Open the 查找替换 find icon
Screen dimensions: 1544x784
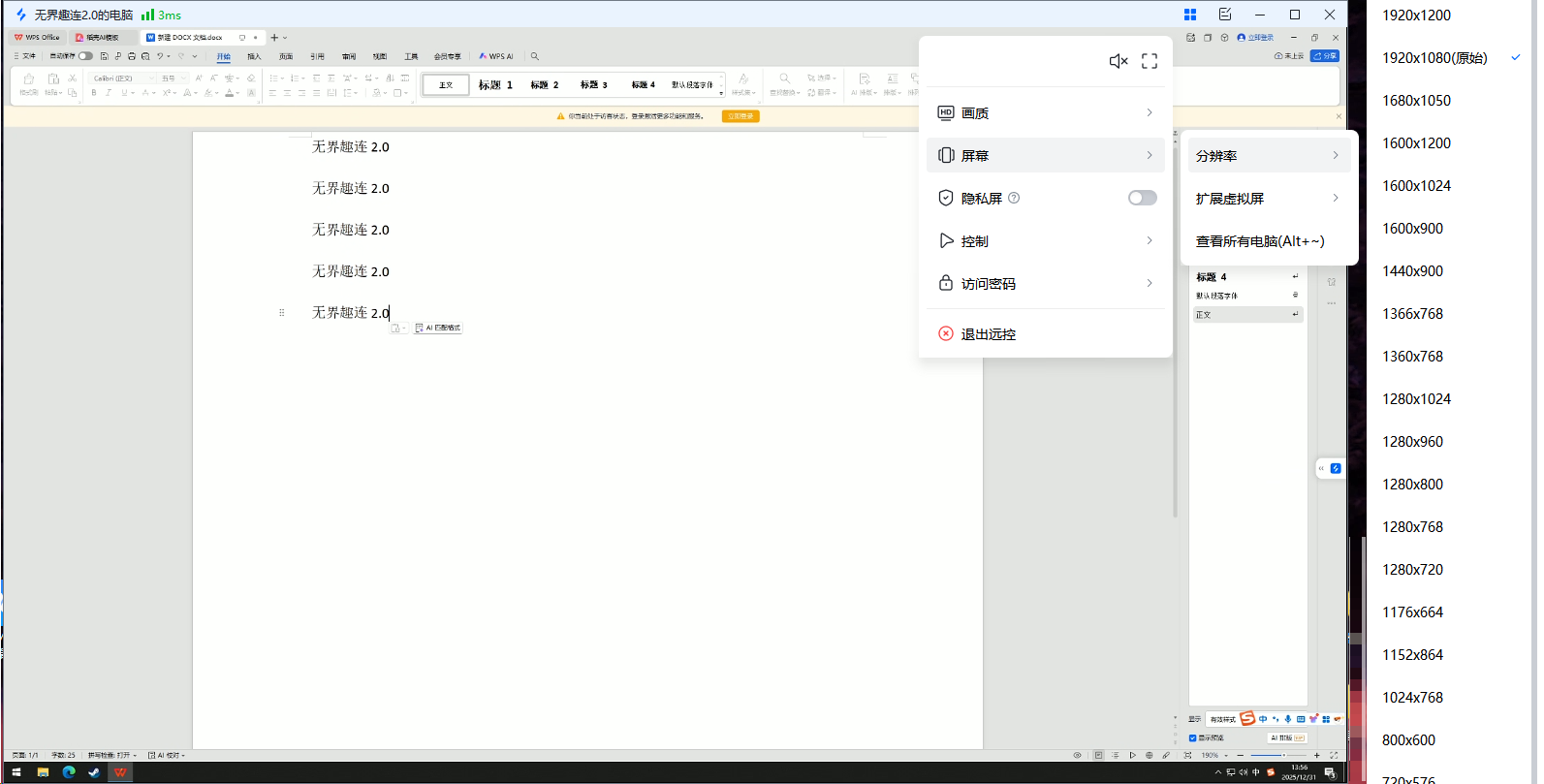pyautogui.click(x=784, y=83)
